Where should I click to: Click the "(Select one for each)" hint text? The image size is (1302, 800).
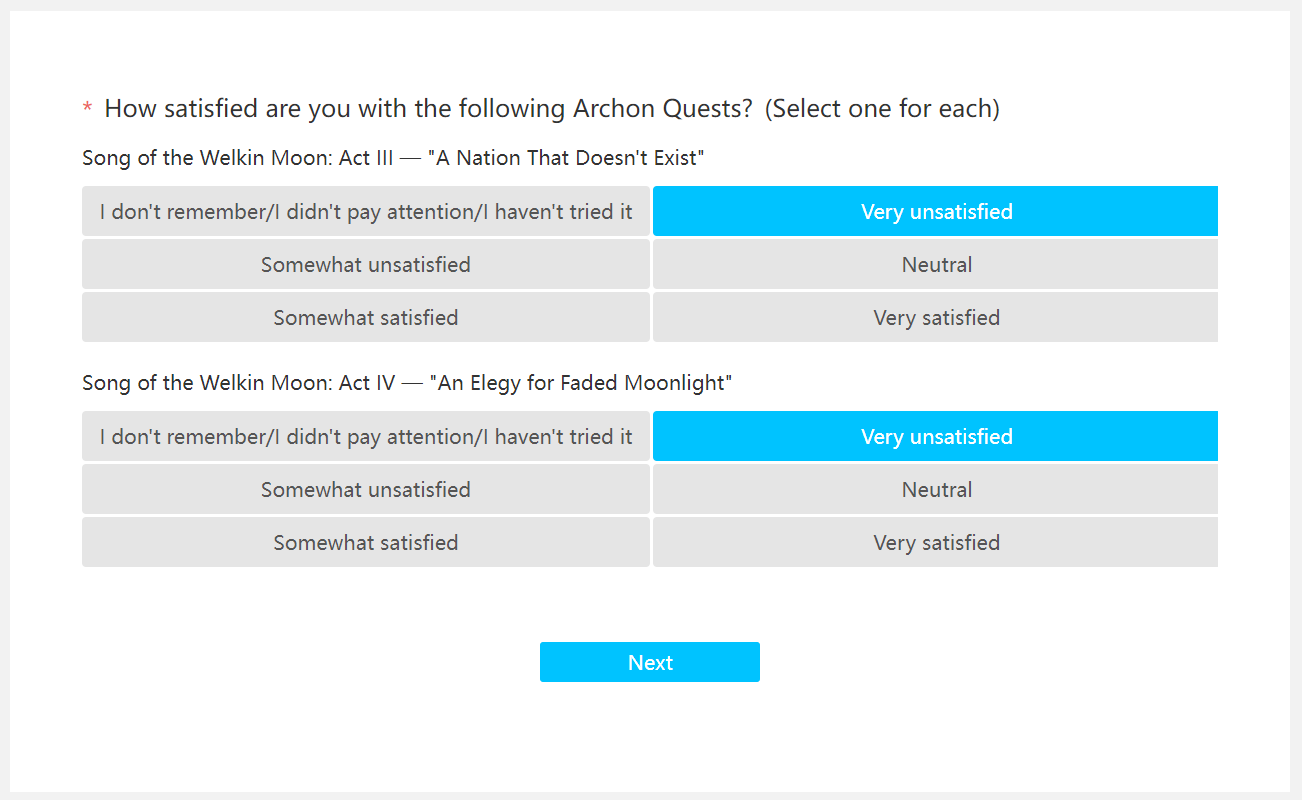pyautogui.click(x=882, y=109)
